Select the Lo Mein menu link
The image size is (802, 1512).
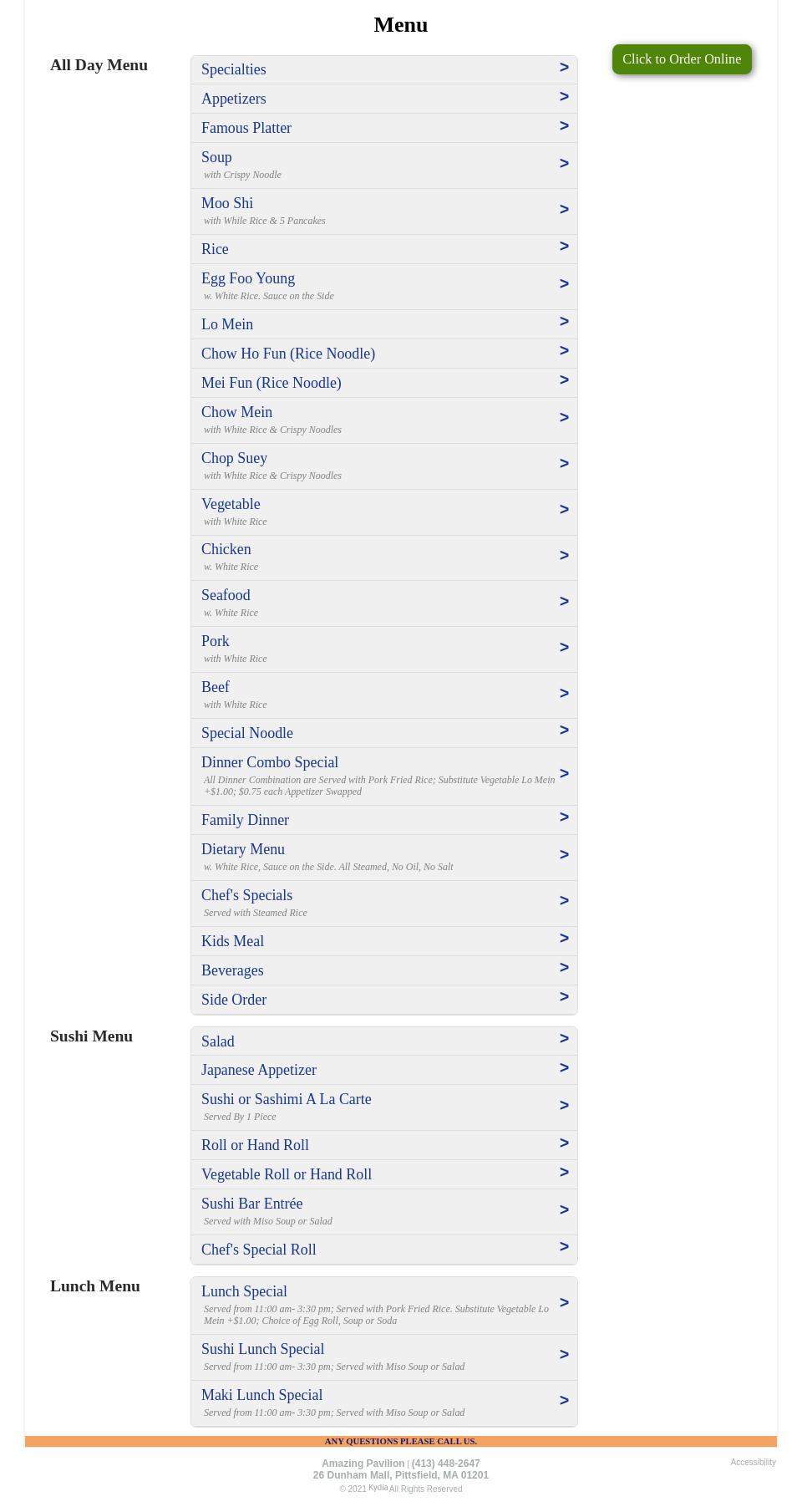coord(227,324)
